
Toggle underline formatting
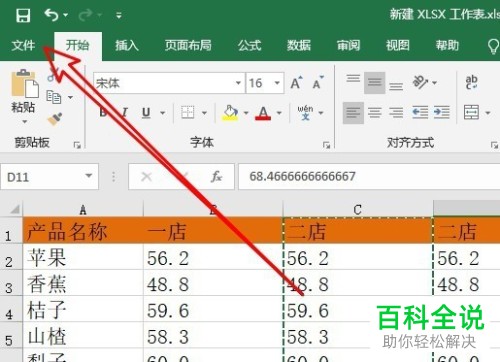coord(146,113)
